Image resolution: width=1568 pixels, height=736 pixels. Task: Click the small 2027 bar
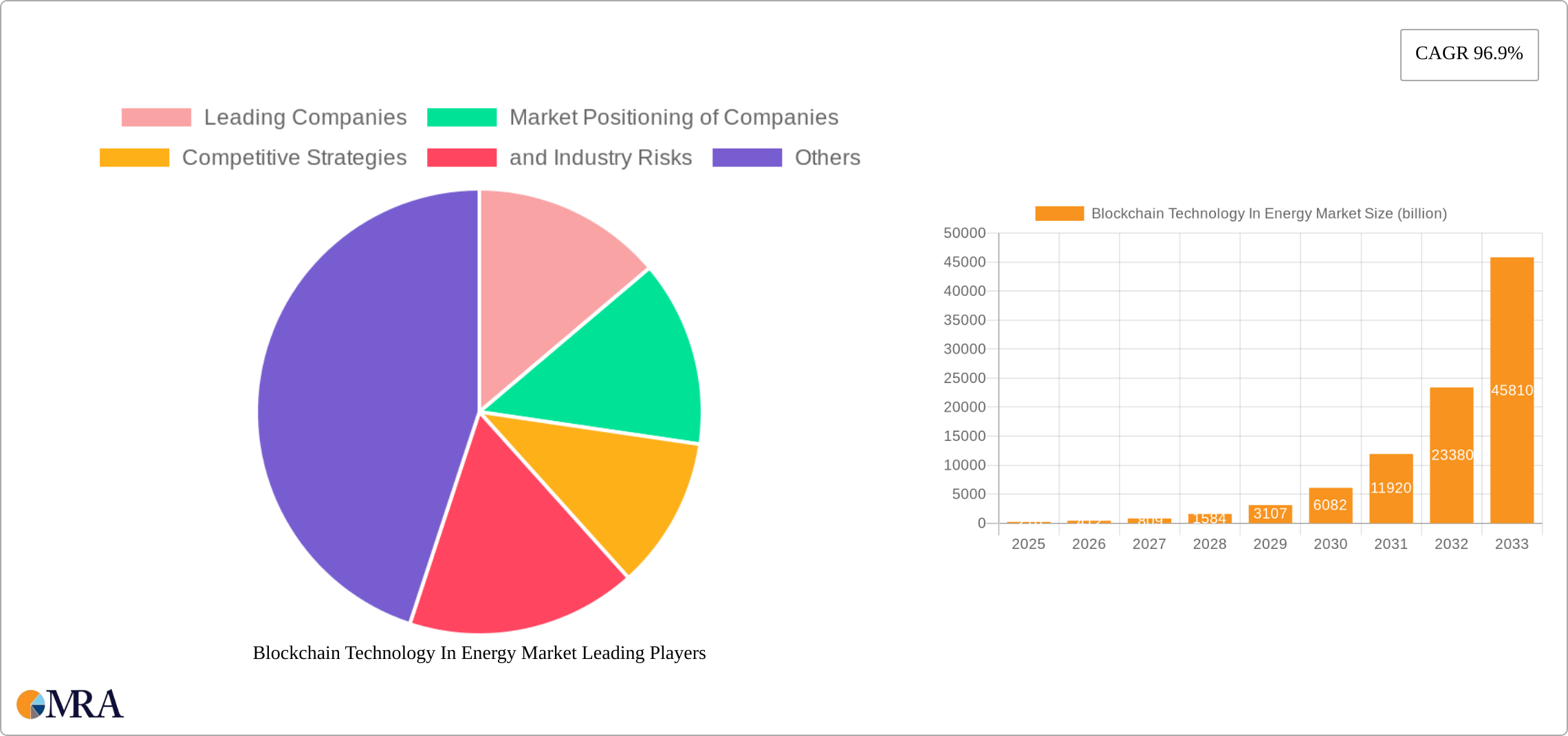(1149, 521)
